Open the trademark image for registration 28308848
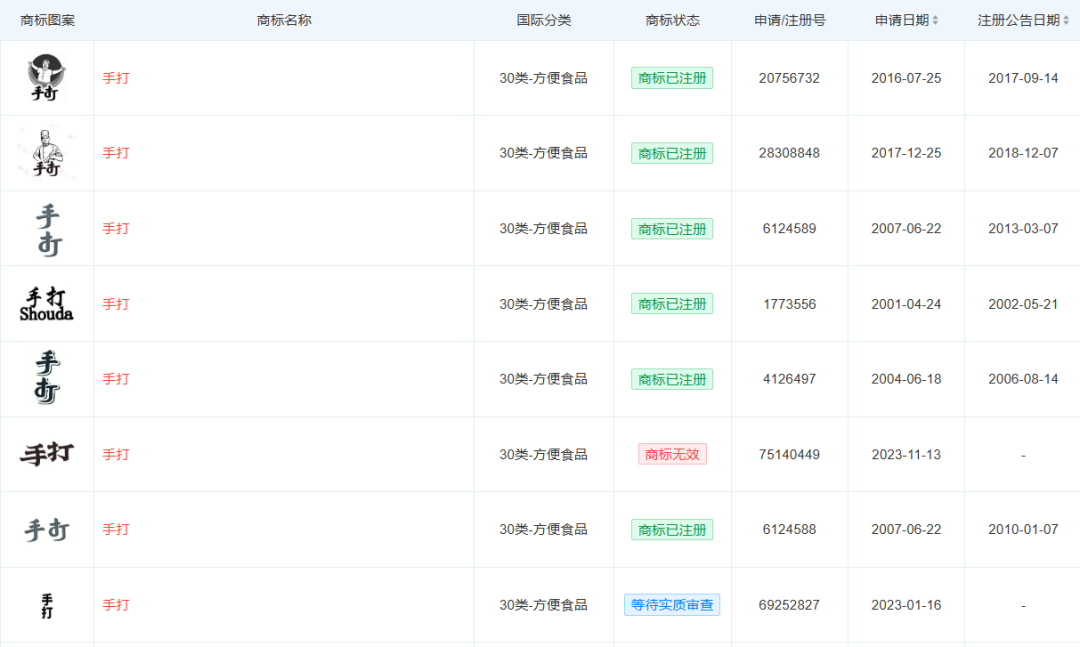1080x647 pixels. tap(46, 153)
